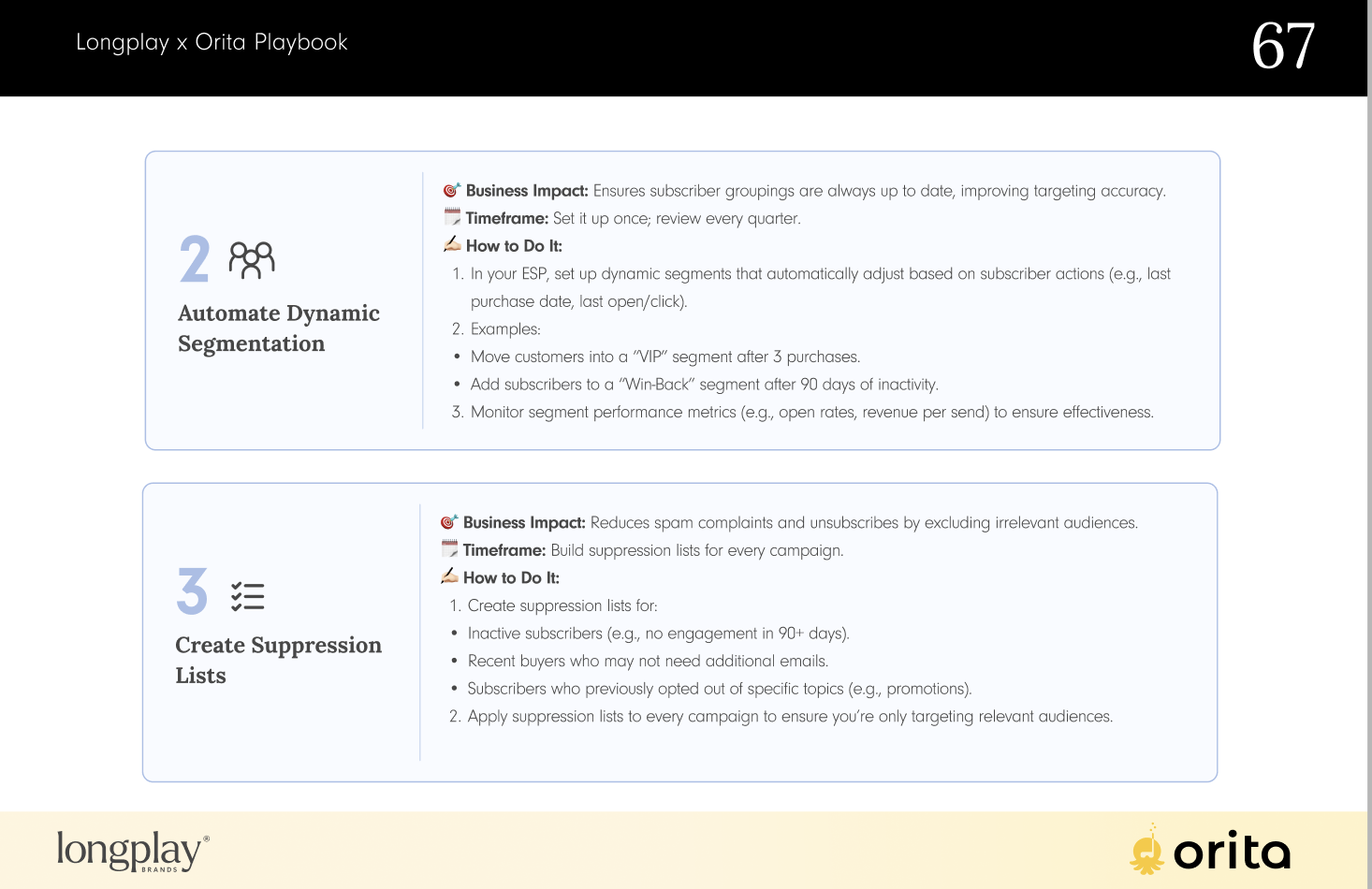Click the Create Suppression Lists heading

(x=278, y=661)
